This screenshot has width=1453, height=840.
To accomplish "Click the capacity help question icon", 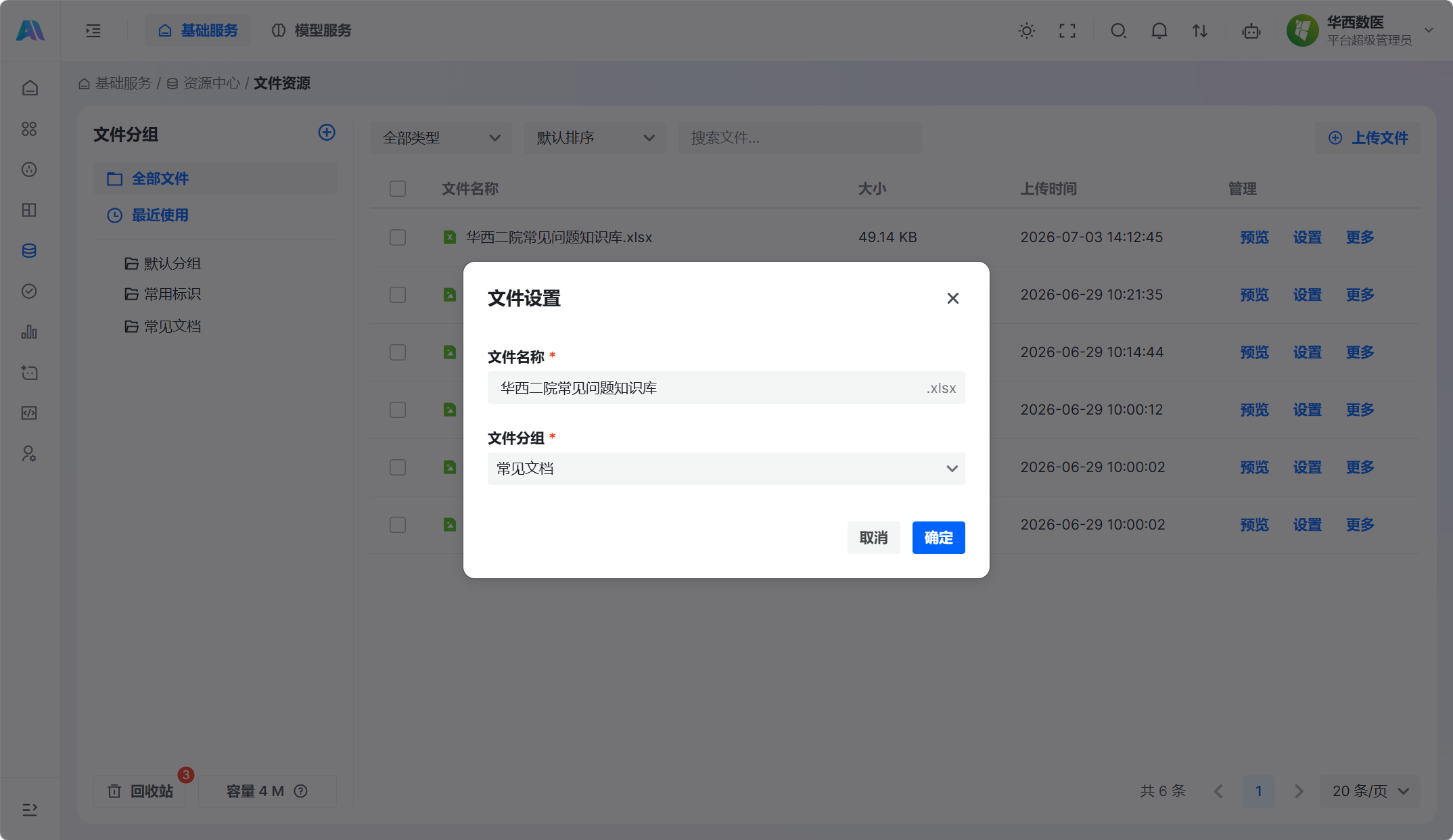I will [x=301, y=791].
